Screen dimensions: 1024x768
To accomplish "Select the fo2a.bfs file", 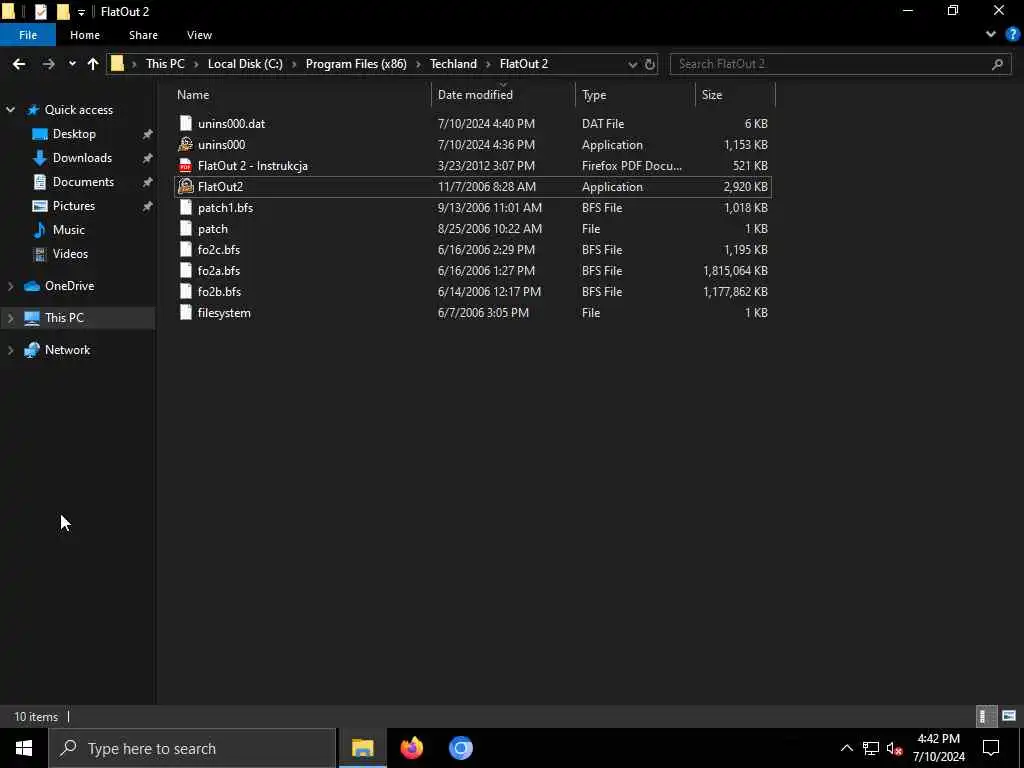I will tap(219, 270).
